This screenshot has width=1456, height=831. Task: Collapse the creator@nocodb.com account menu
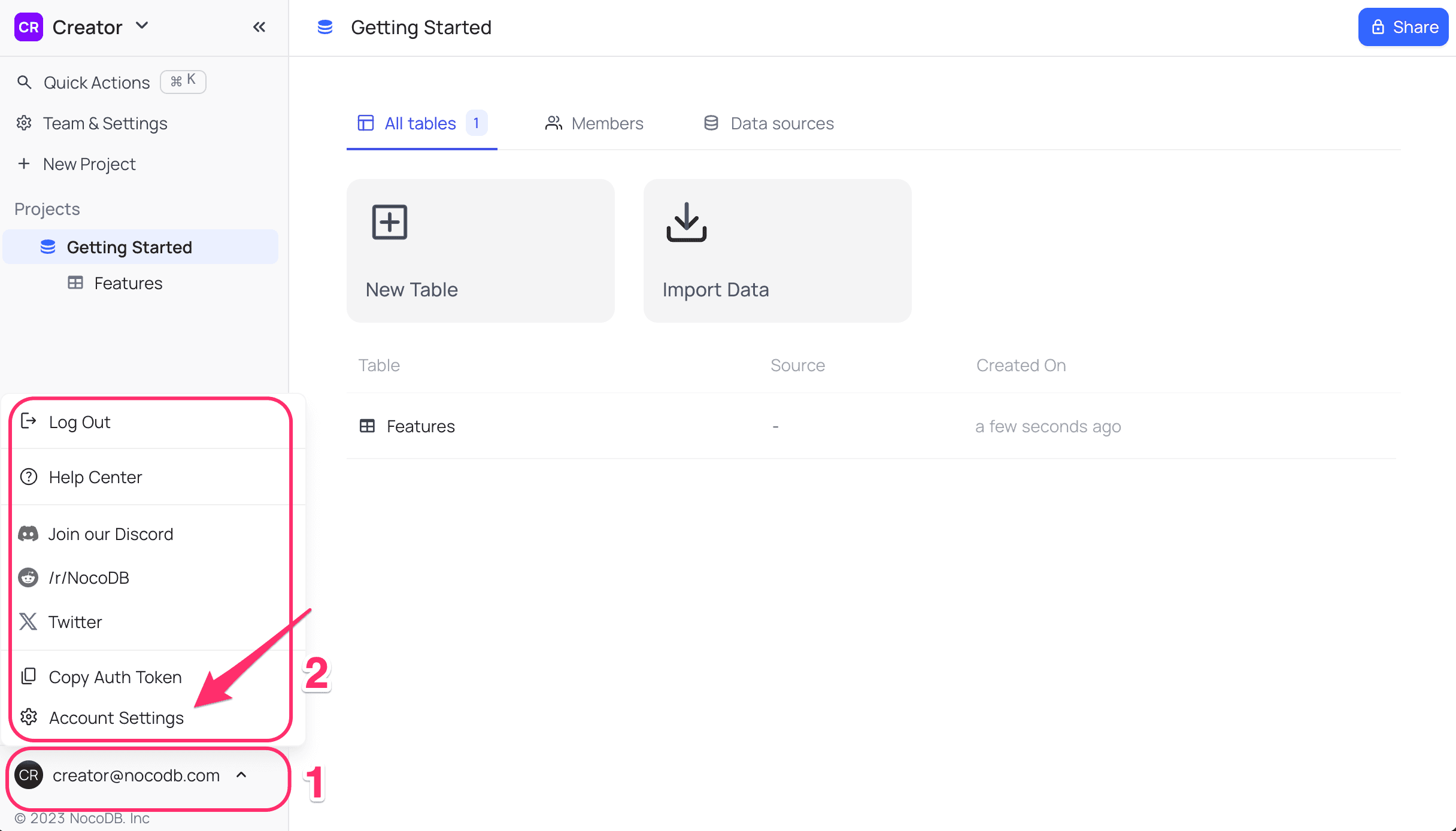pos(242,775)
